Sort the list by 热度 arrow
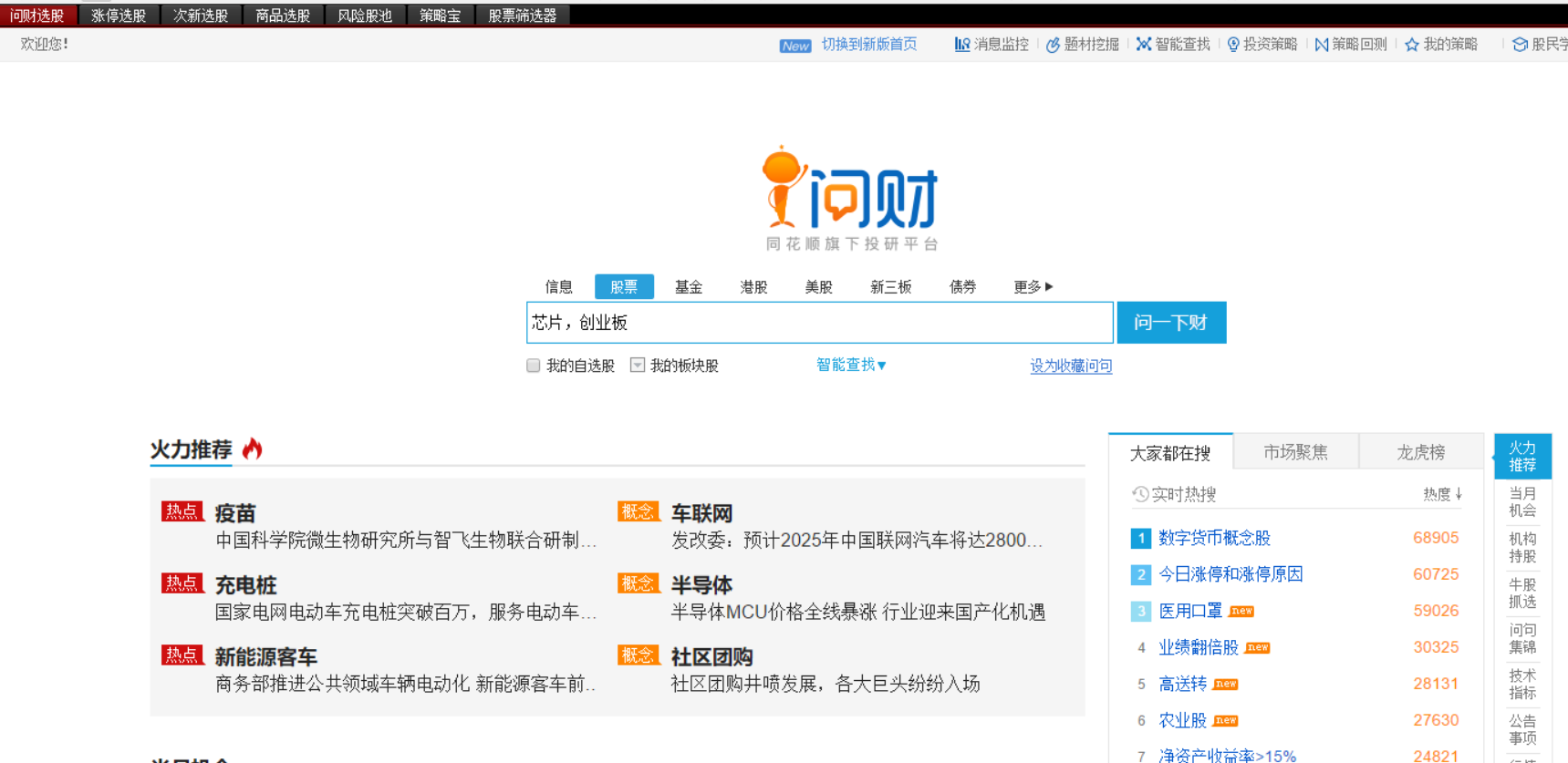Viewport: 1568px width, 763px height. [1459, 494]
